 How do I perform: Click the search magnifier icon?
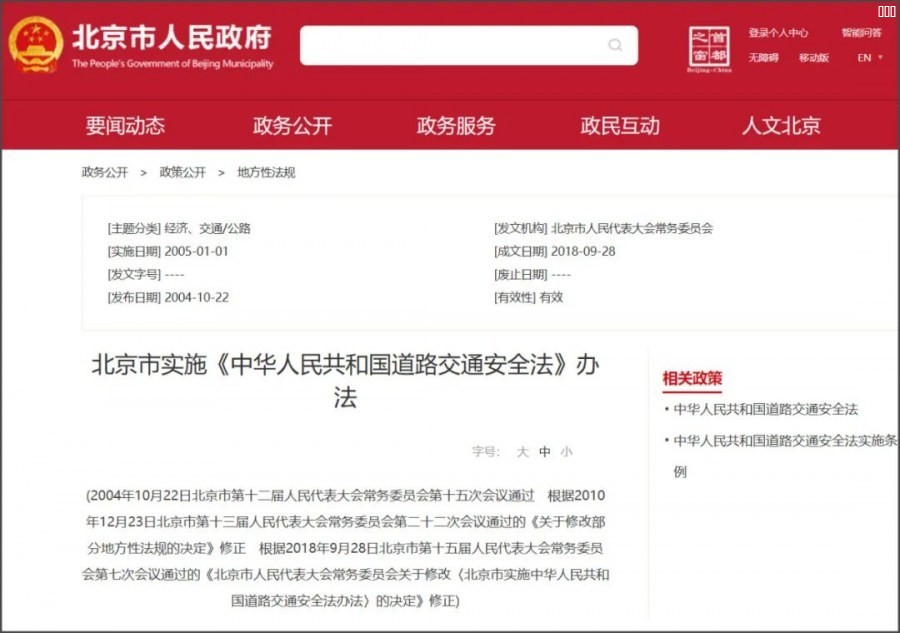615,45
